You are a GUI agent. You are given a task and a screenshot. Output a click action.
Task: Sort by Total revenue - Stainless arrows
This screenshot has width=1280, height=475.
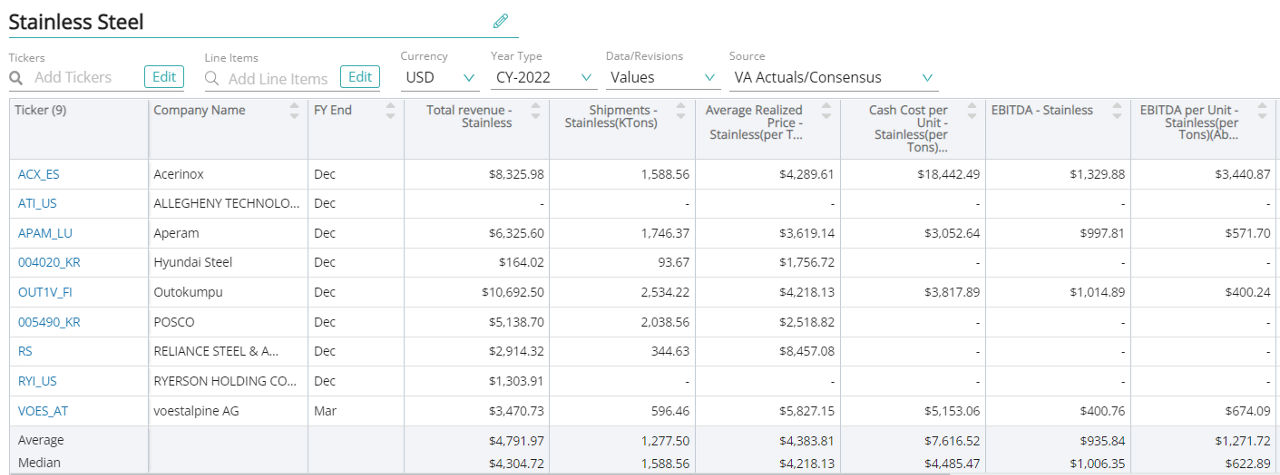click(536, 110)
